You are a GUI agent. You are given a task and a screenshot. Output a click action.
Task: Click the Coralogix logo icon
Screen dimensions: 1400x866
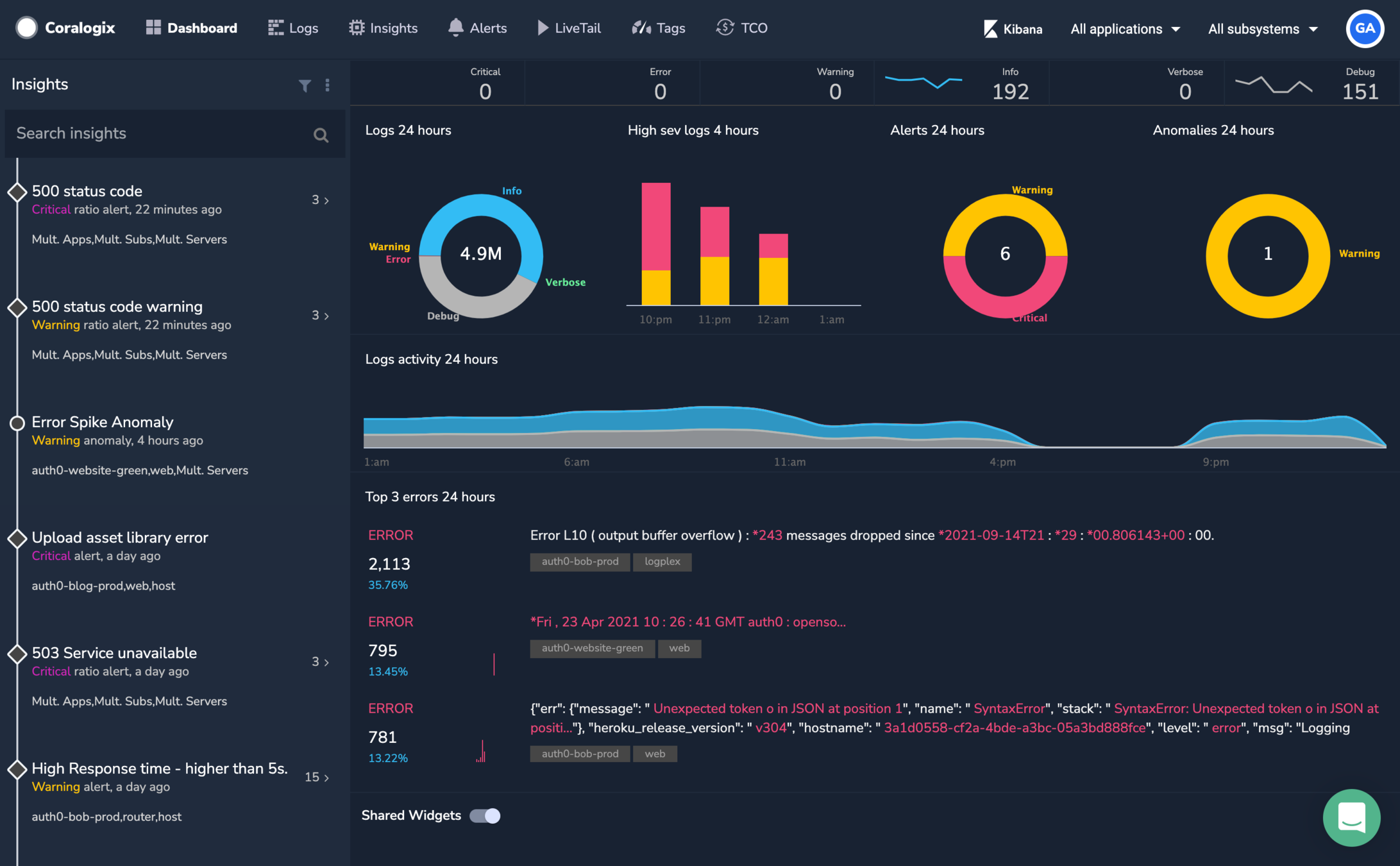tap(26, 28)
